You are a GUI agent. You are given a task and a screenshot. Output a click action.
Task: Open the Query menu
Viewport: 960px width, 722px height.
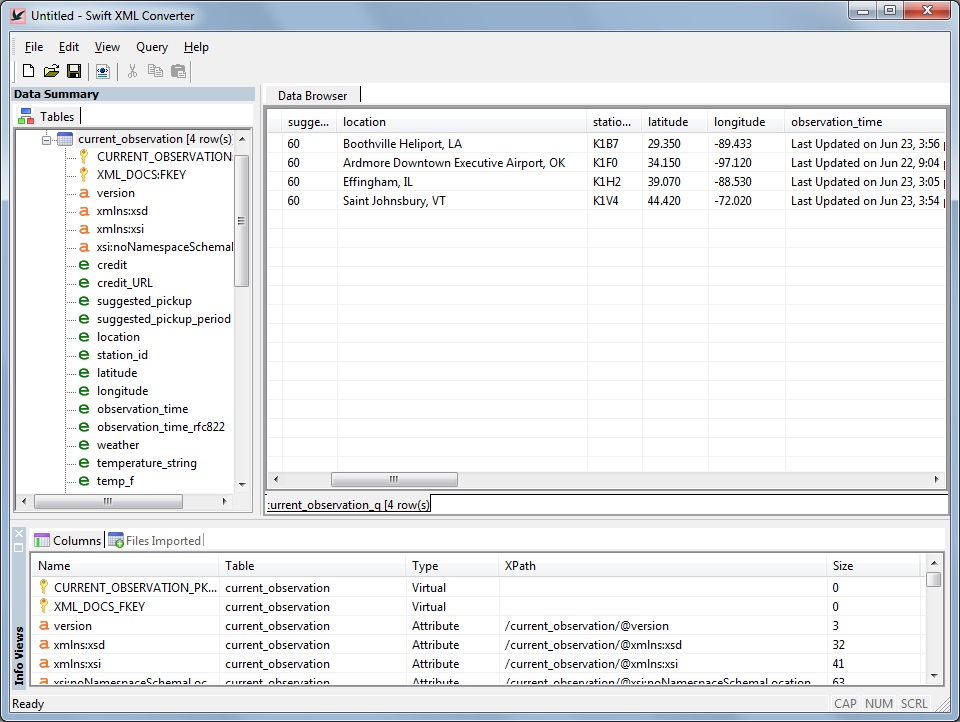(152, 47)
